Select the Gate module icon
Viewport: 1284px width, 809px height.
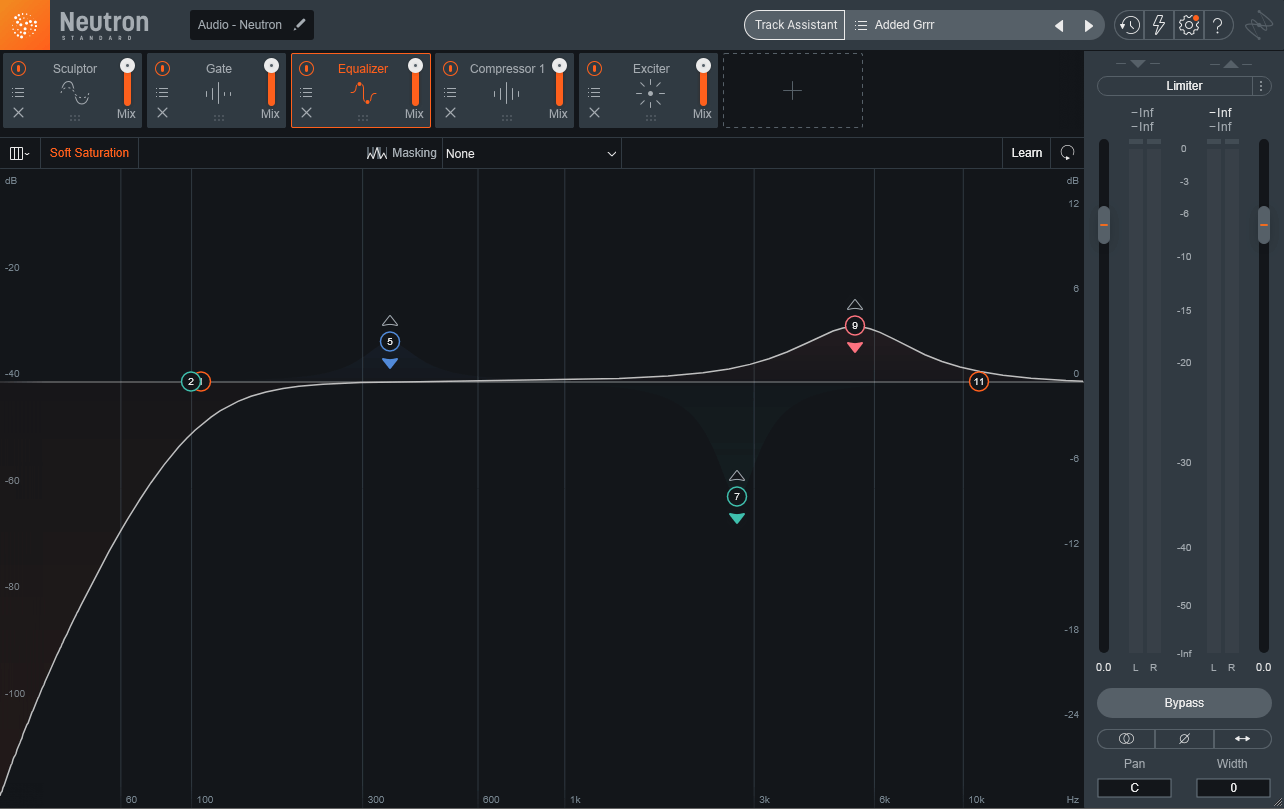coord(219,94)
